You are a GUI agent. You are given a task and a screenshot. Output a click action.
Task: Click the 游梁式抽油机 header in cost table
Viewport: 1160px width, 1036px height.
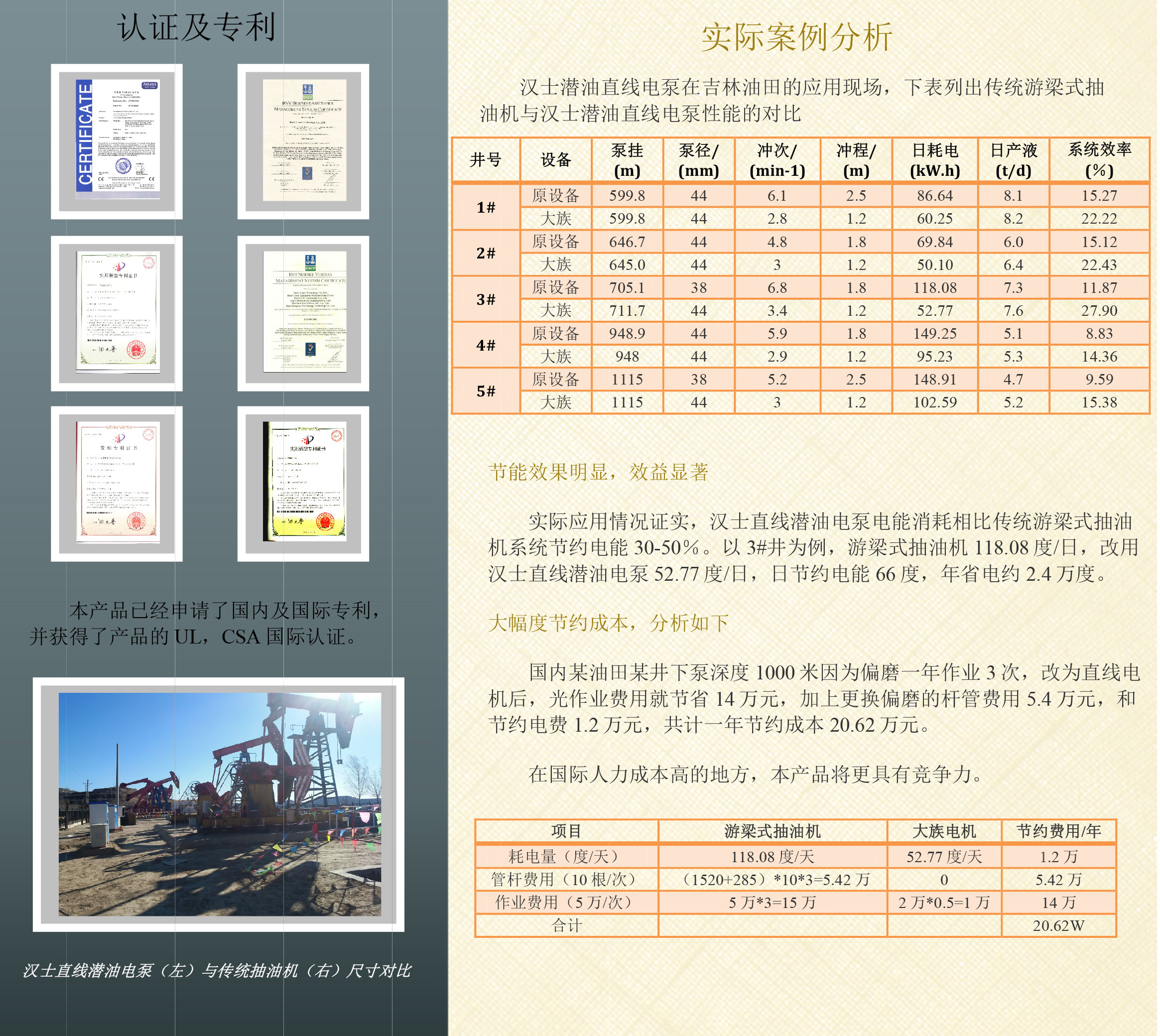pyautogui.click(x=773, y=831)
